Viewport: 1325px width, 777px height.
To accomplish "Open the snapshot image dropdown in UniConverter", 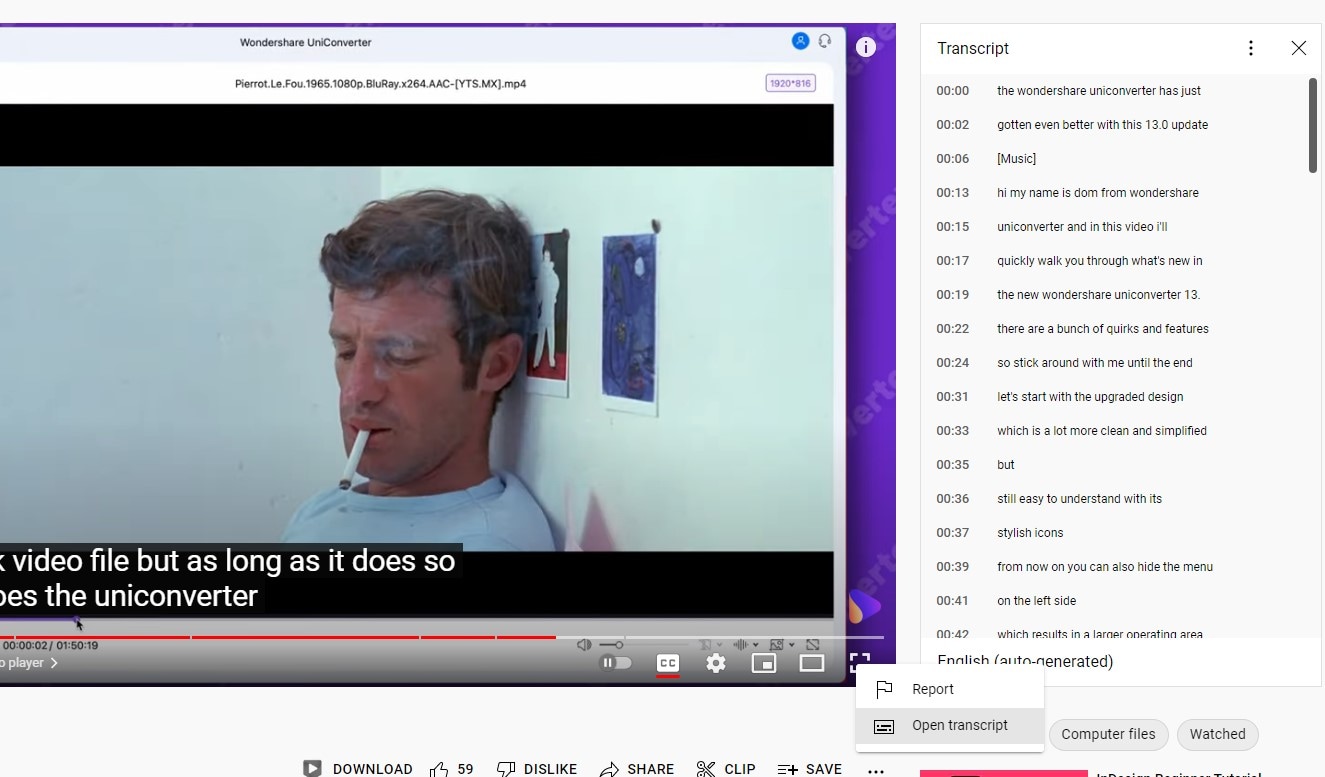I will 782,645.
